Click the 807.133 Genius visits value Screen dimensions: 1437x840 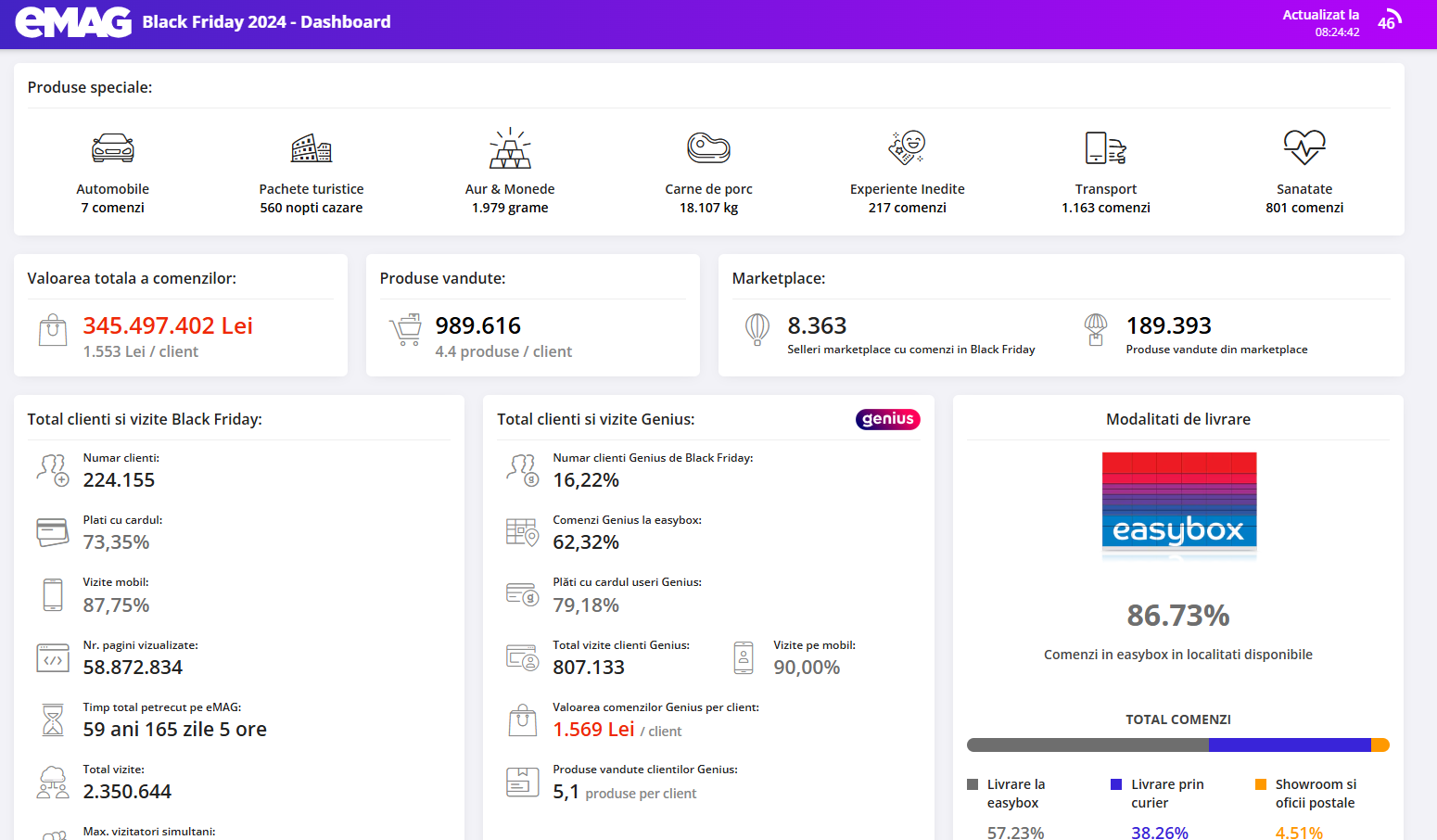(589, 668)
